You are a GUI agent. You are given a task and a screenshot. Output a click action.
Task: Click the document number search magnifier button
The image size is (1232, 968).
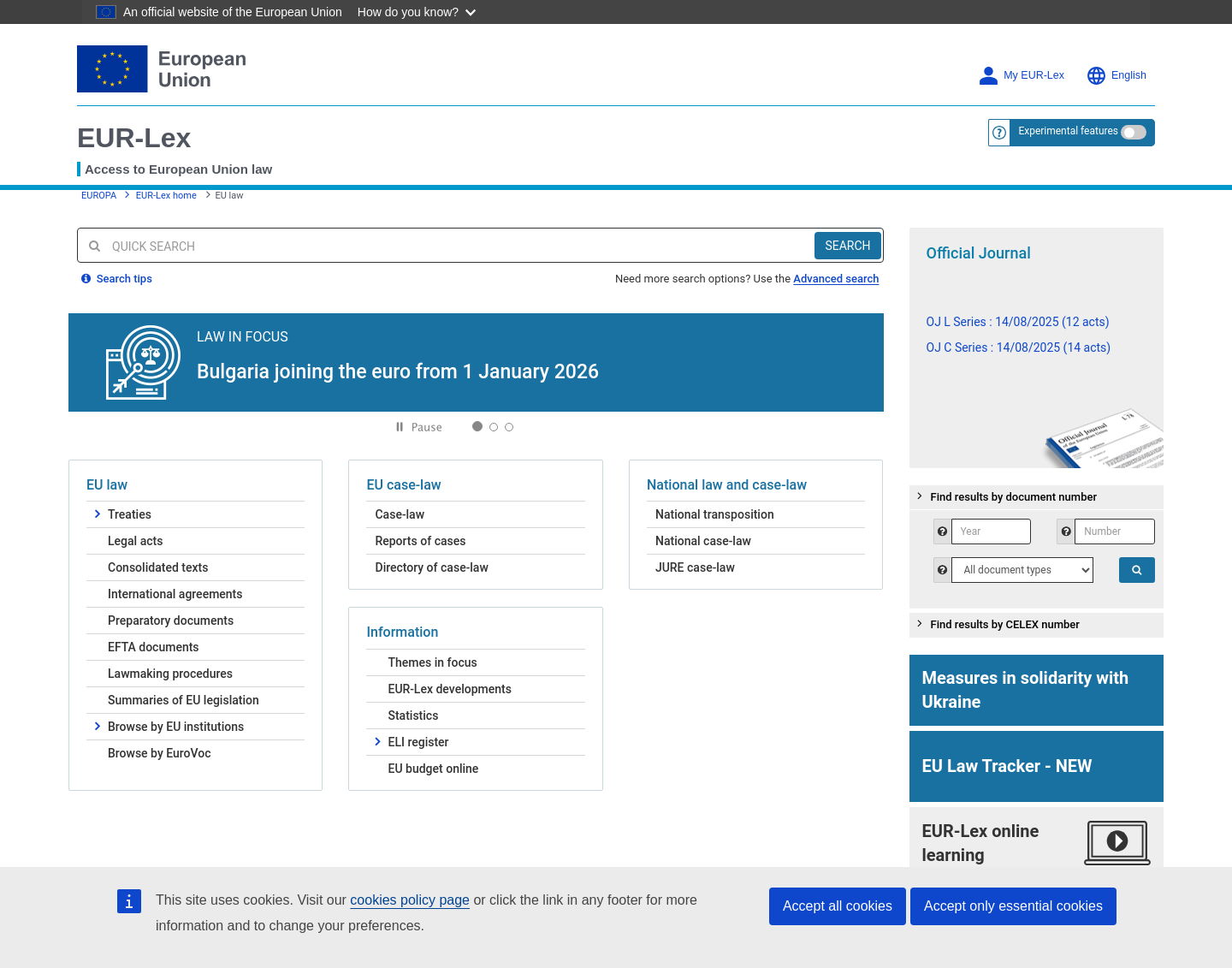coord(1136,570)
